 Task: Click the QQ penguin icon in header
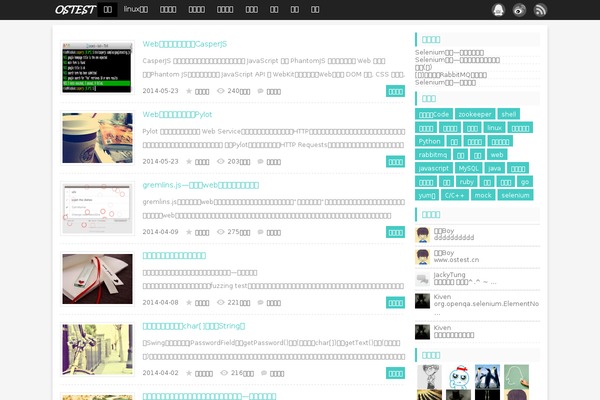tap(497, 10)
